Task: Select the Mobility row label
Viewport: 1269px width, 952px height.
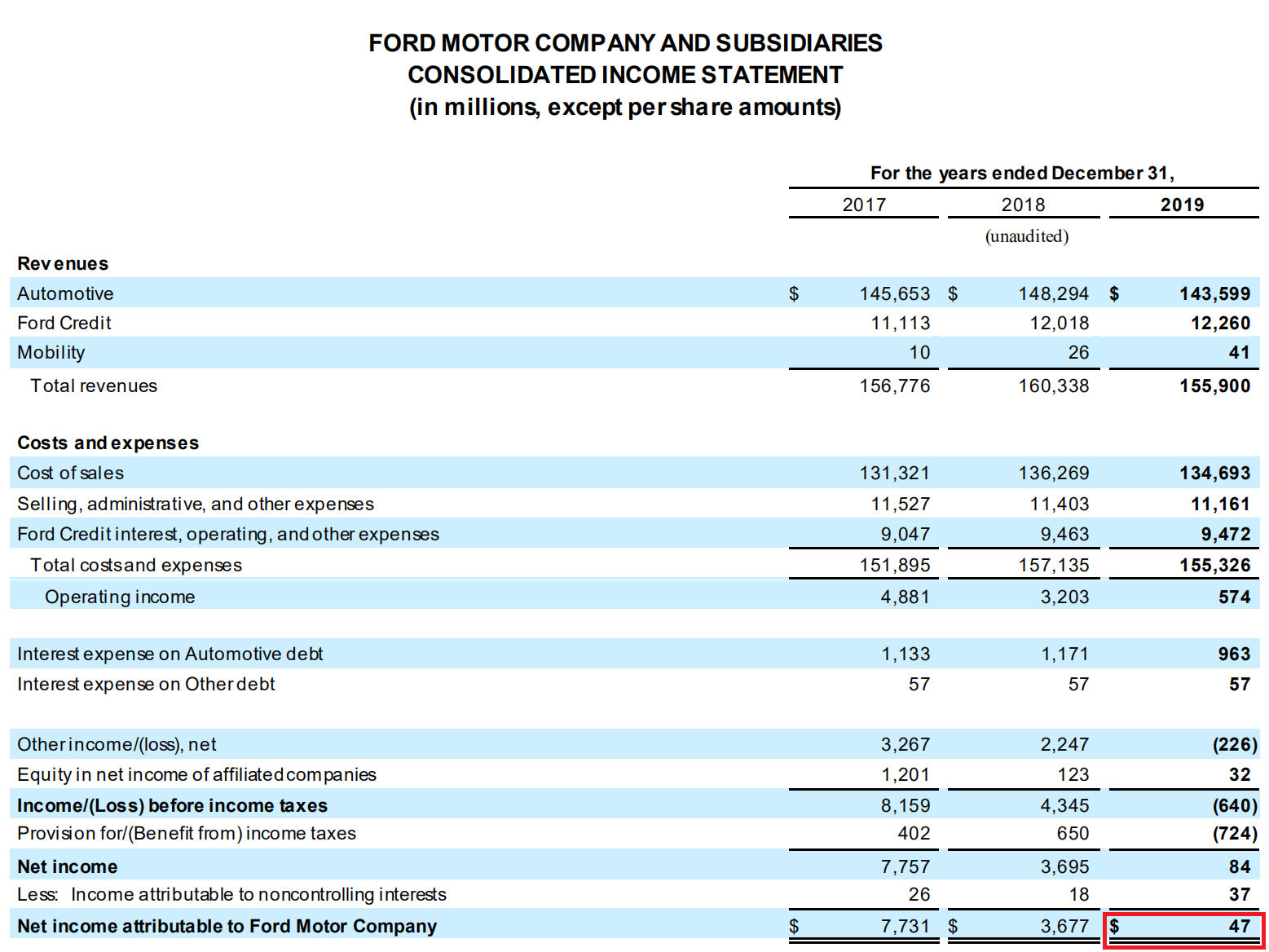Action: (51, 352)
